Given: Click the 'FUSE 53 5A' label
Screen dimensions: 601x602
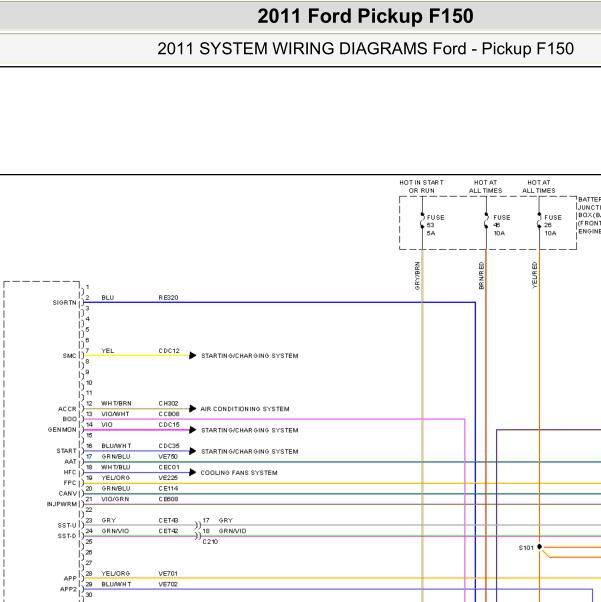Looking at the screenshot, I should pyautogui.click(x=435, y=225).
